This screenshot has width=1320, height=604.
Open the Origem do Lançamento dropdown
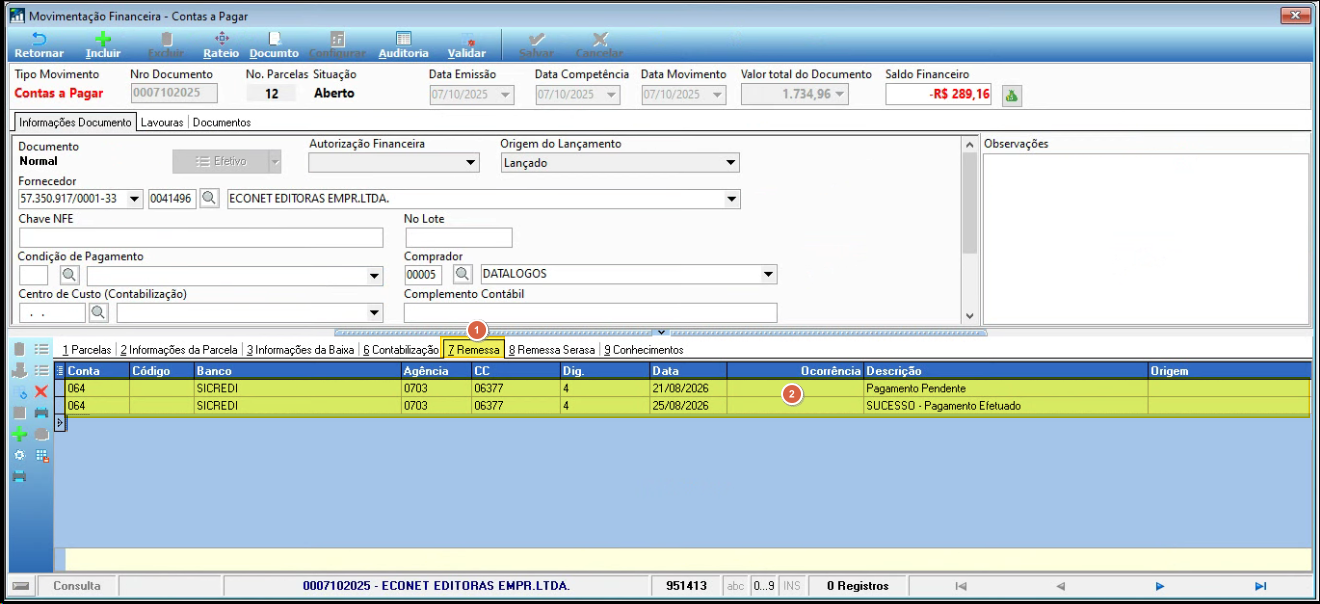731,163
